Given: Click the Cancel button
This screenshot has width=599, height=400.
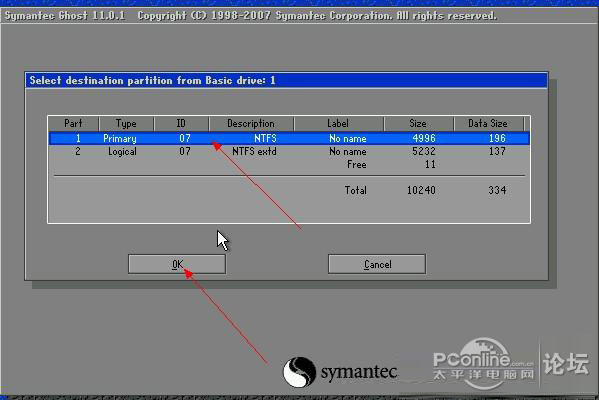Looking at the screenshot, I should (377, 264).
